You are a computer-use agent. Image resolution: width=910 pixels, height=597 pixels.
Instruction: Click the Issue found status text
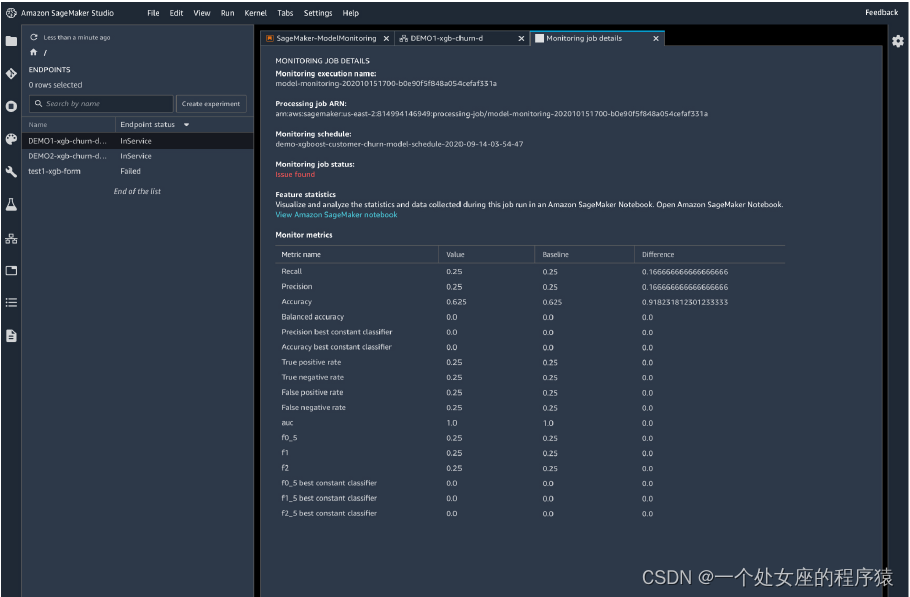coord(295,174)
